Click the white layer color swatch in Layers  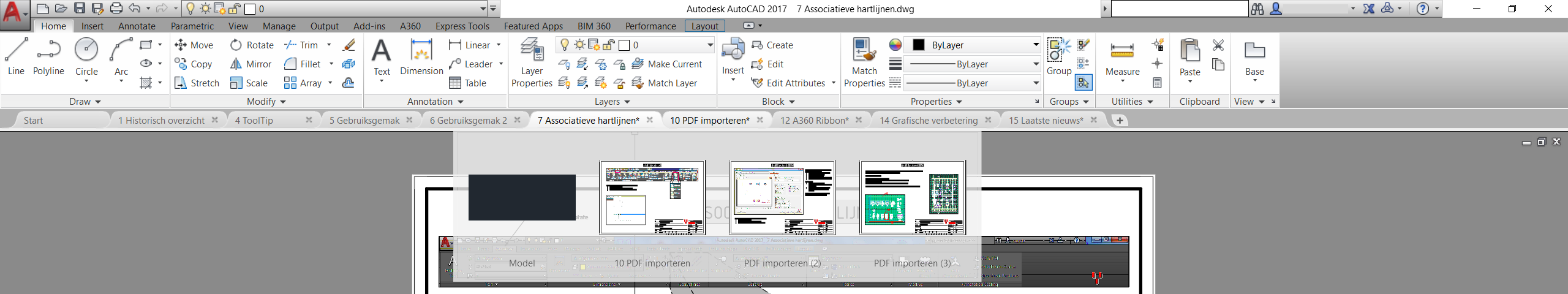(x=624, y=45)
